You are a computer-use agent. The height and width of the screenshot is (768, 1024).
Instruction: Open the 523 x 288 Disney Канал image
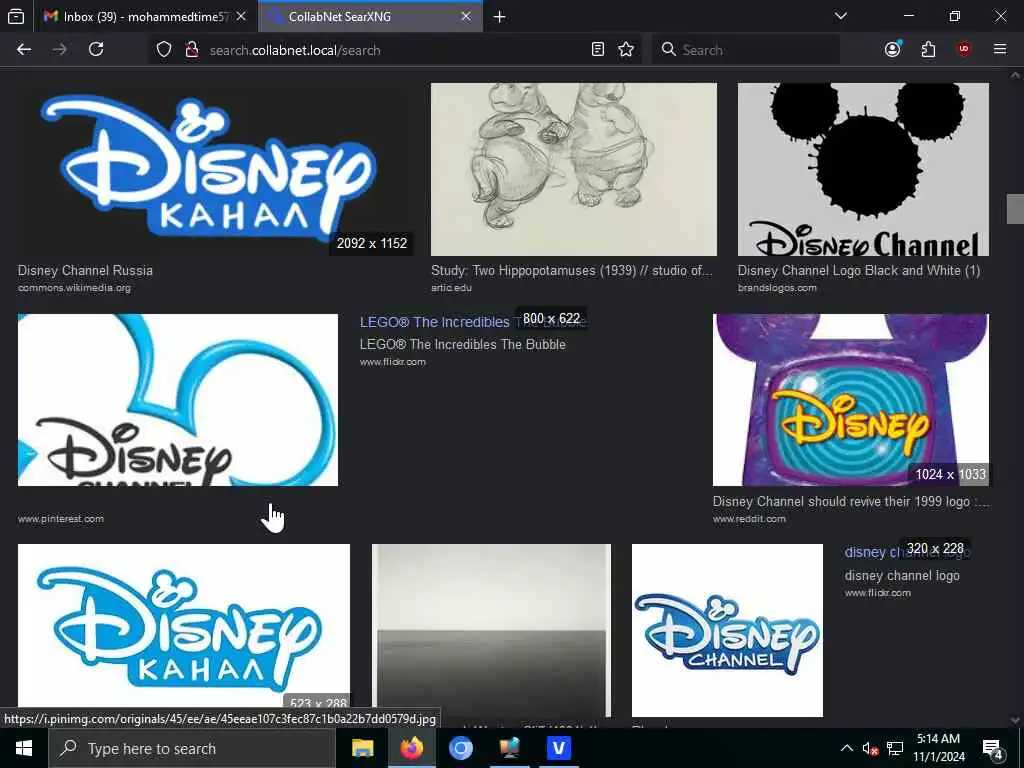(x=184, y=628)
